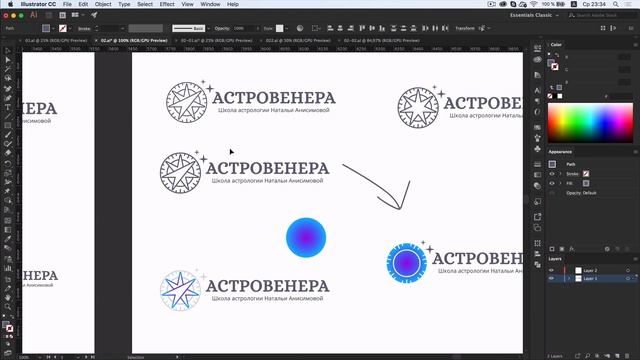Click the target circle of Layer 2
640x360 pixels.
(628, 270)
